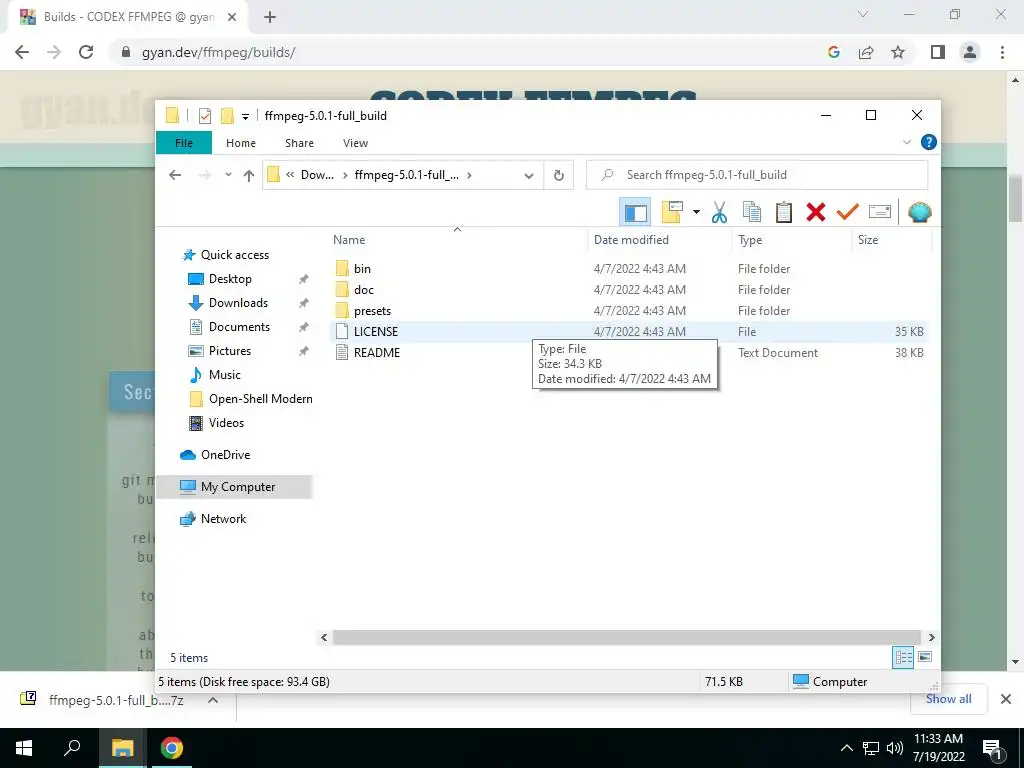1024x768 pixels.
Task: Click the horizontal scrollbar in file list
Action: click(626, 637)
